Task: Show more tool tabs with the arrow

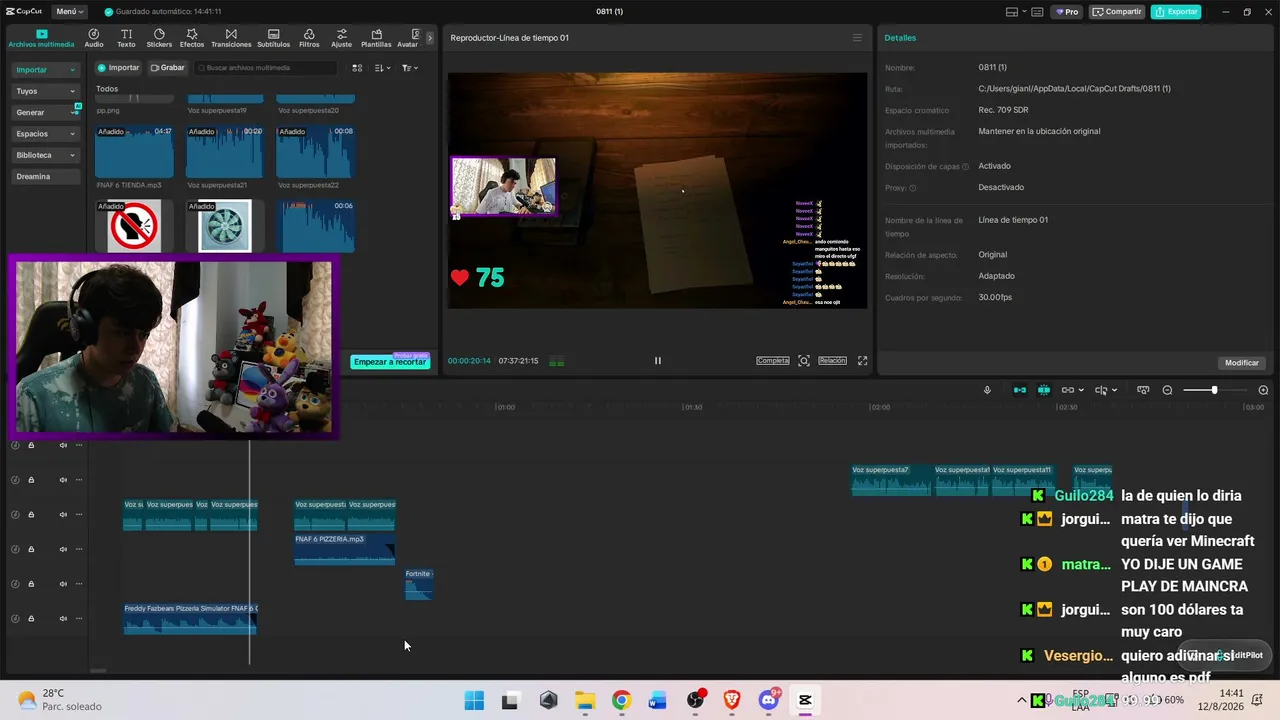Action: click(430, 38)
